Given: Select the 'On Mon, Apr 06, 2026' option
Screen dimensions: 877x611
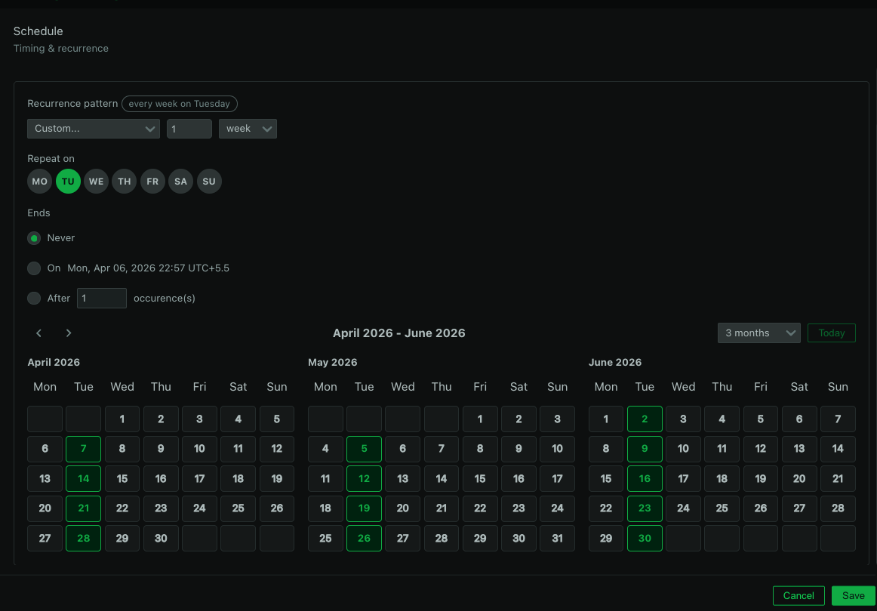Looking at the screenshot, I should [x=33, y=268].
